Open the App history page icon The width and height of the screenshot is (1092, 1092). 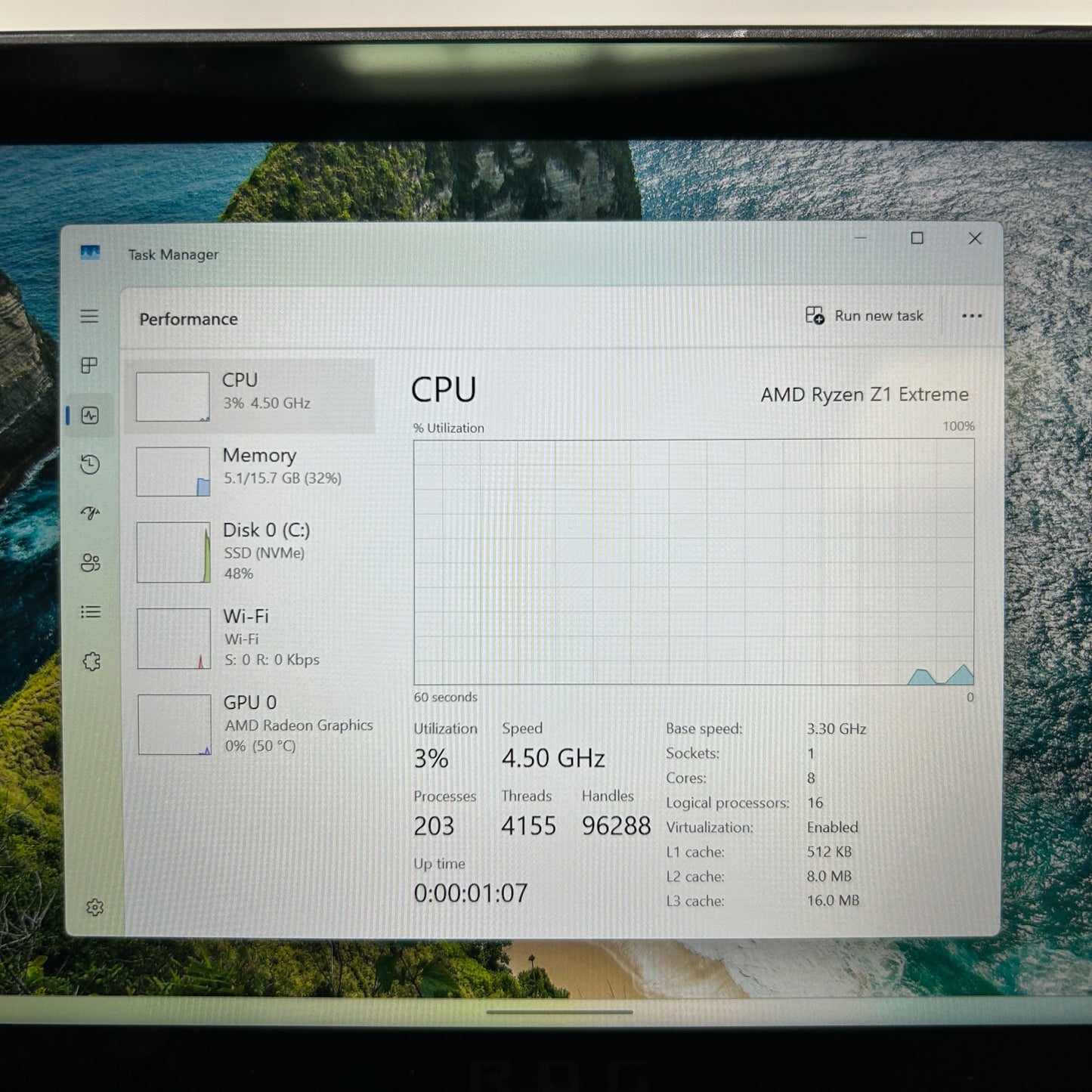tap(90, 464)
